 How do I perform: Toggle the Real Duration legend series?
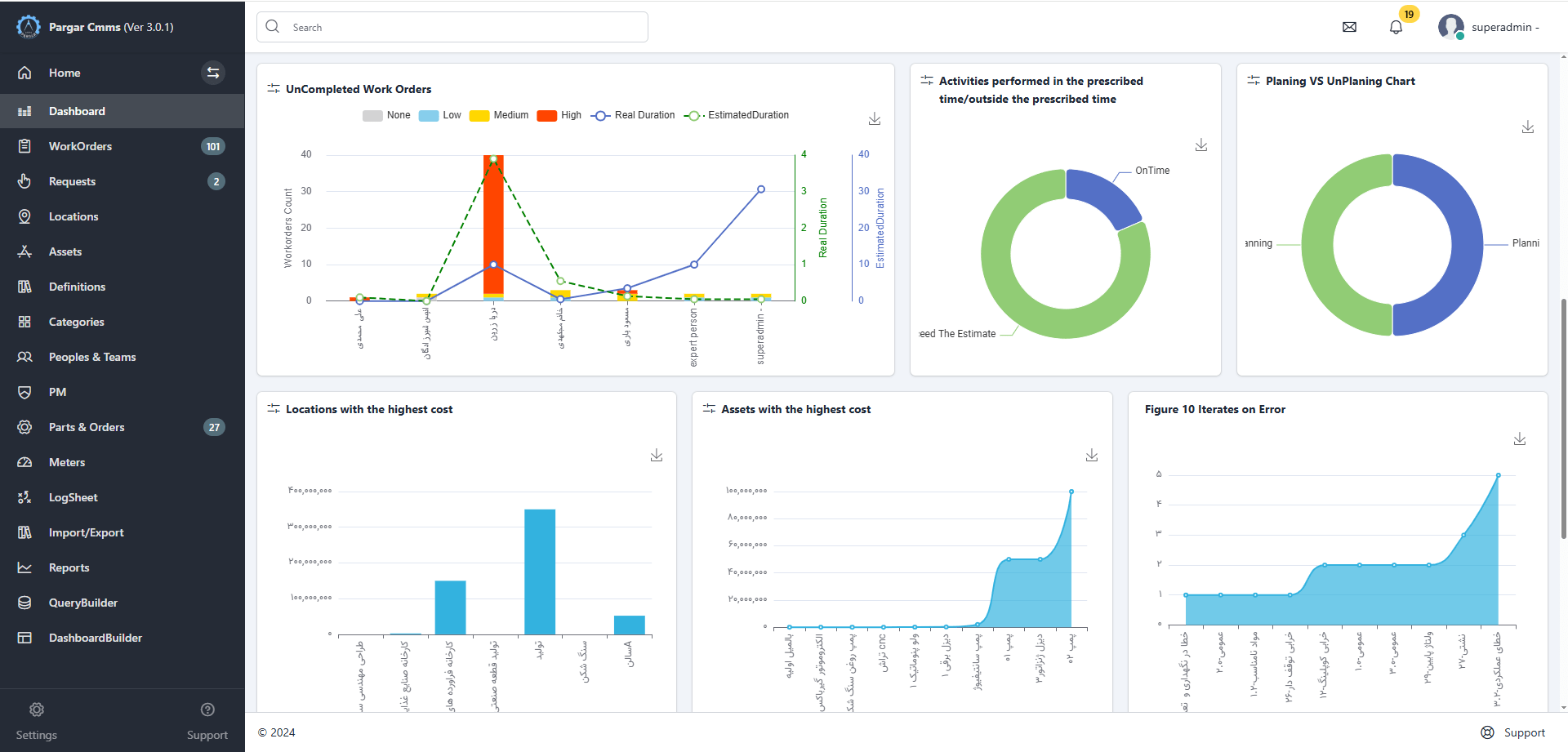point(634,115)
